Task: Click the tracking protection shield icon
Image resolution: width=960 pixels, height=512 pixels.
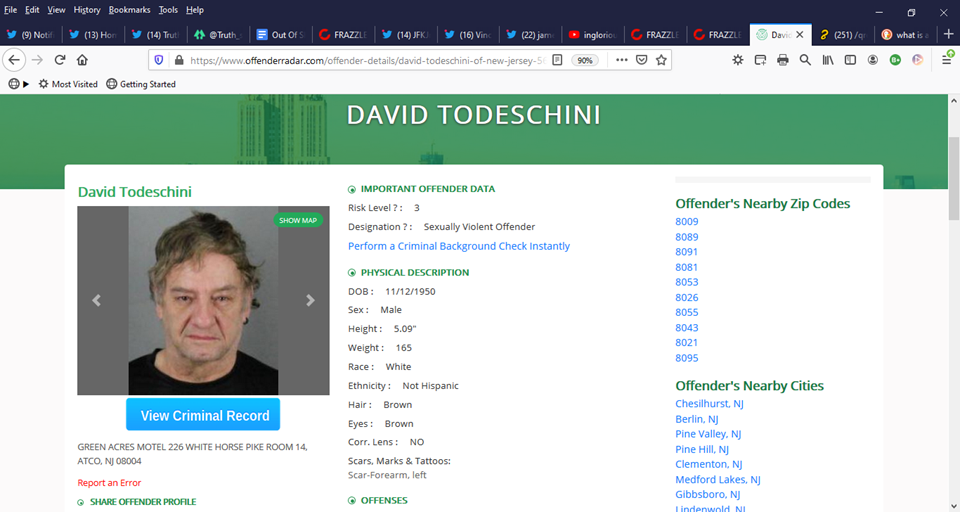Action: tap(159, 60)
